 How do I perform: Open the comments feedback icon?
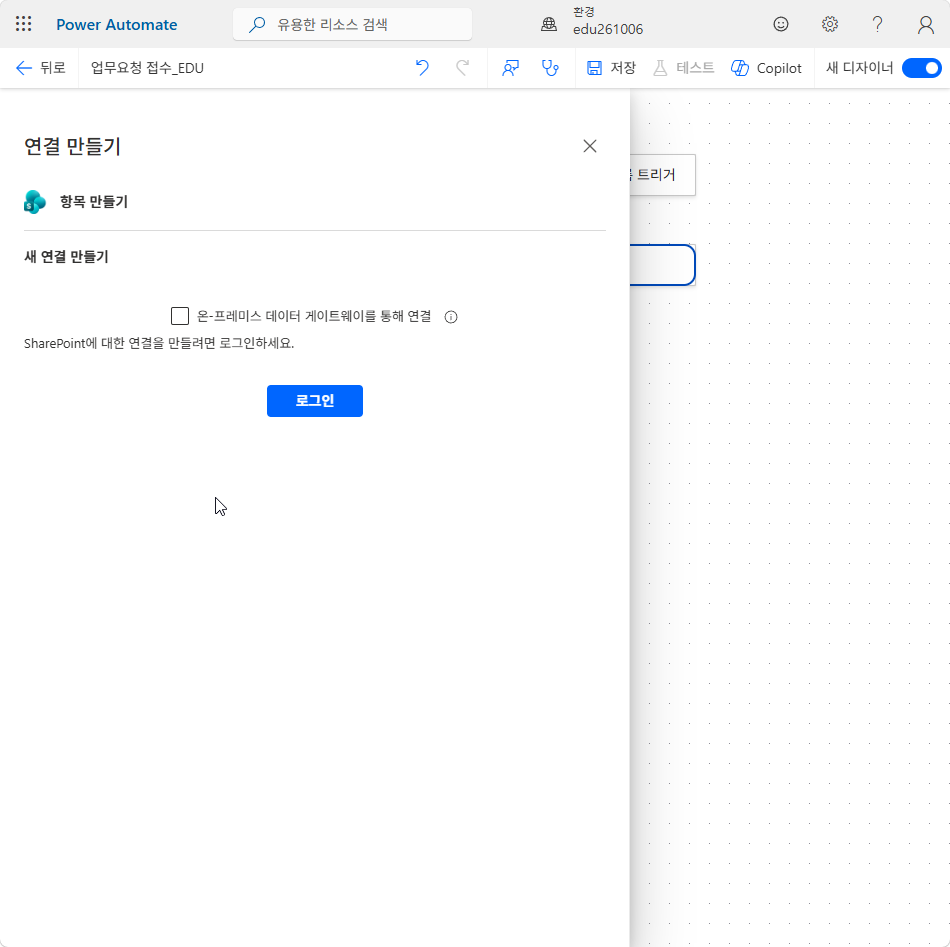(x=510, y=68)
